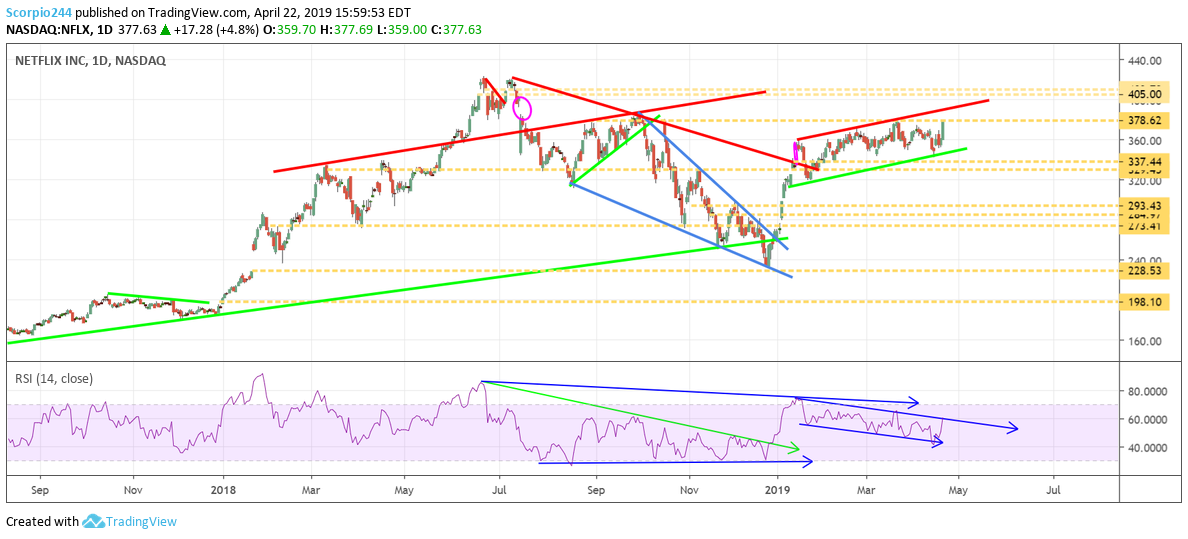The width and height of the screenshot is (1188, 539).
Task: Select the short green trendline near Nov 2017
Action: pyautogui.click(x=157, y=298)
